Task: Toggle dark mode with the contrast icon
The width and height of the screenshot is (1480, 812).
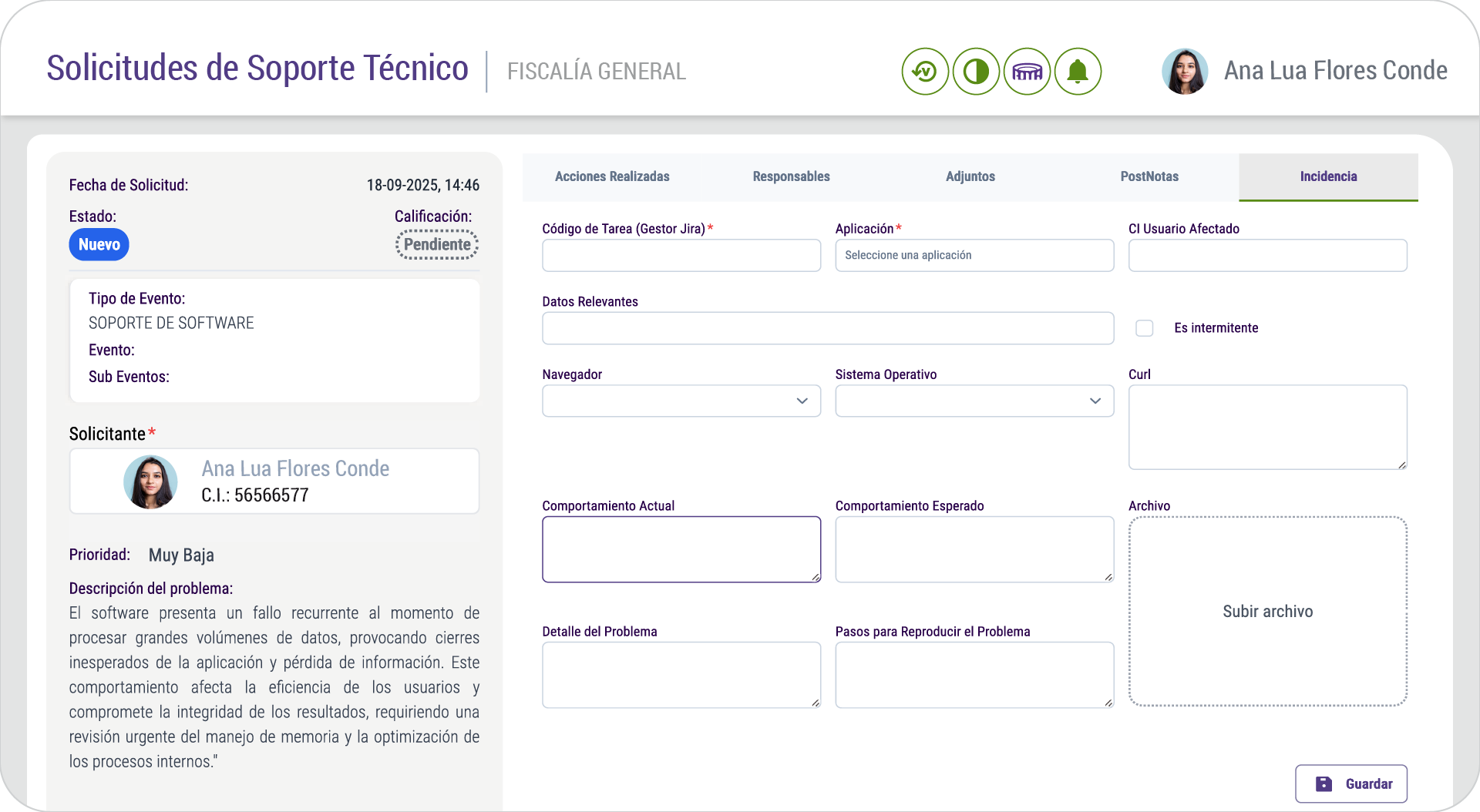Action: click(x=976, y=71)
